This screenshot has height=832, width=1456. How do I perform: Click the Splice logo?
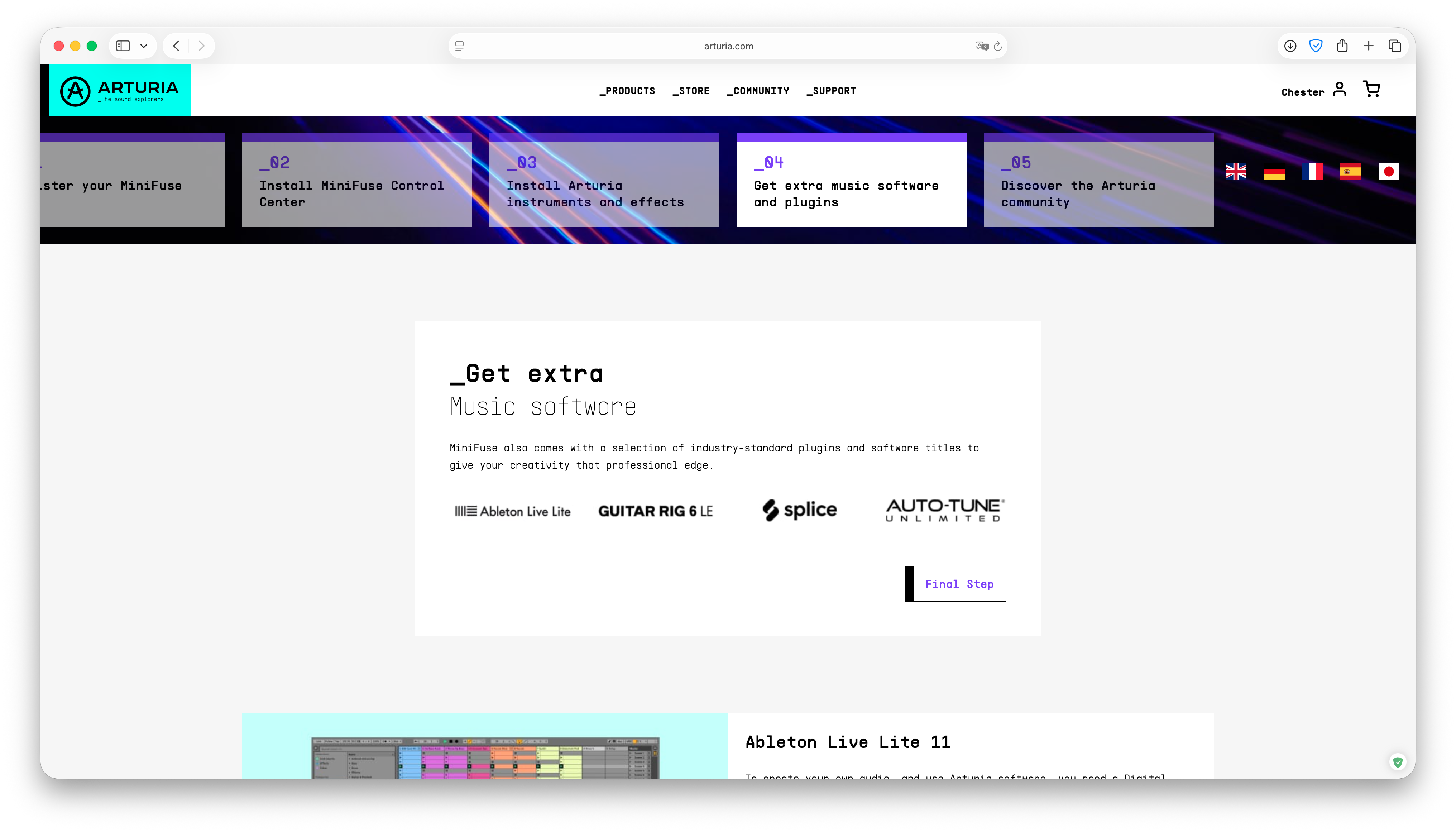800,510
